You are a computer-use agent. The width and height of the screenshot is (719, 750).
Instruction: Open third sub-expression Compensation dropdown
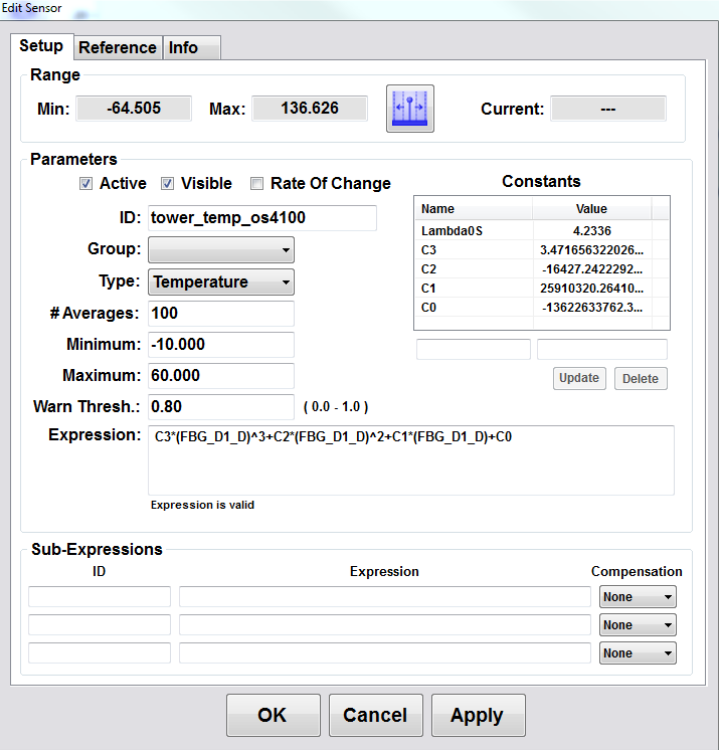[638, 653]
